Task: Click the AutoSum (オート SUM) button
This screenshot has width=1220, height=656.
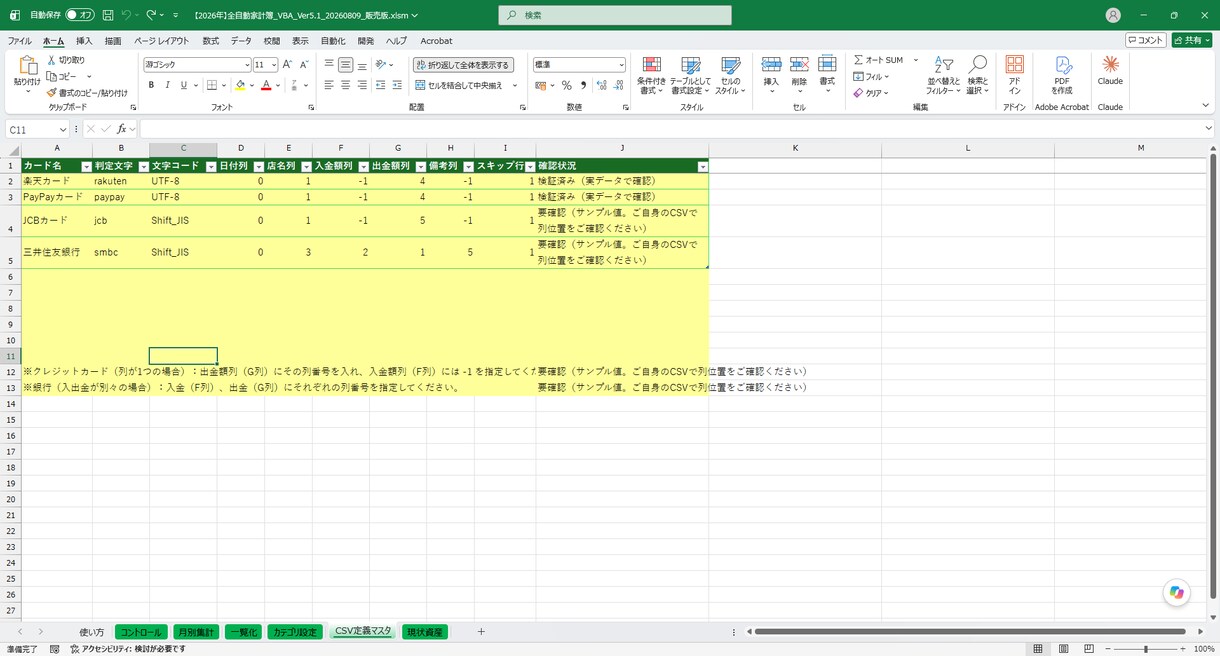Action: coord(878,60)
